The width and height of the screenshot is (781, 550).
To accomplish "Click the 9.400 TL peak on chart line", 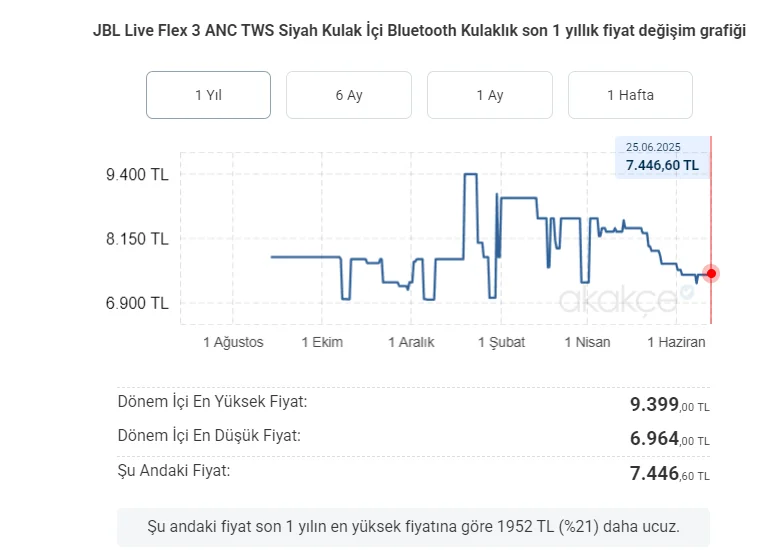I will 471,174.
